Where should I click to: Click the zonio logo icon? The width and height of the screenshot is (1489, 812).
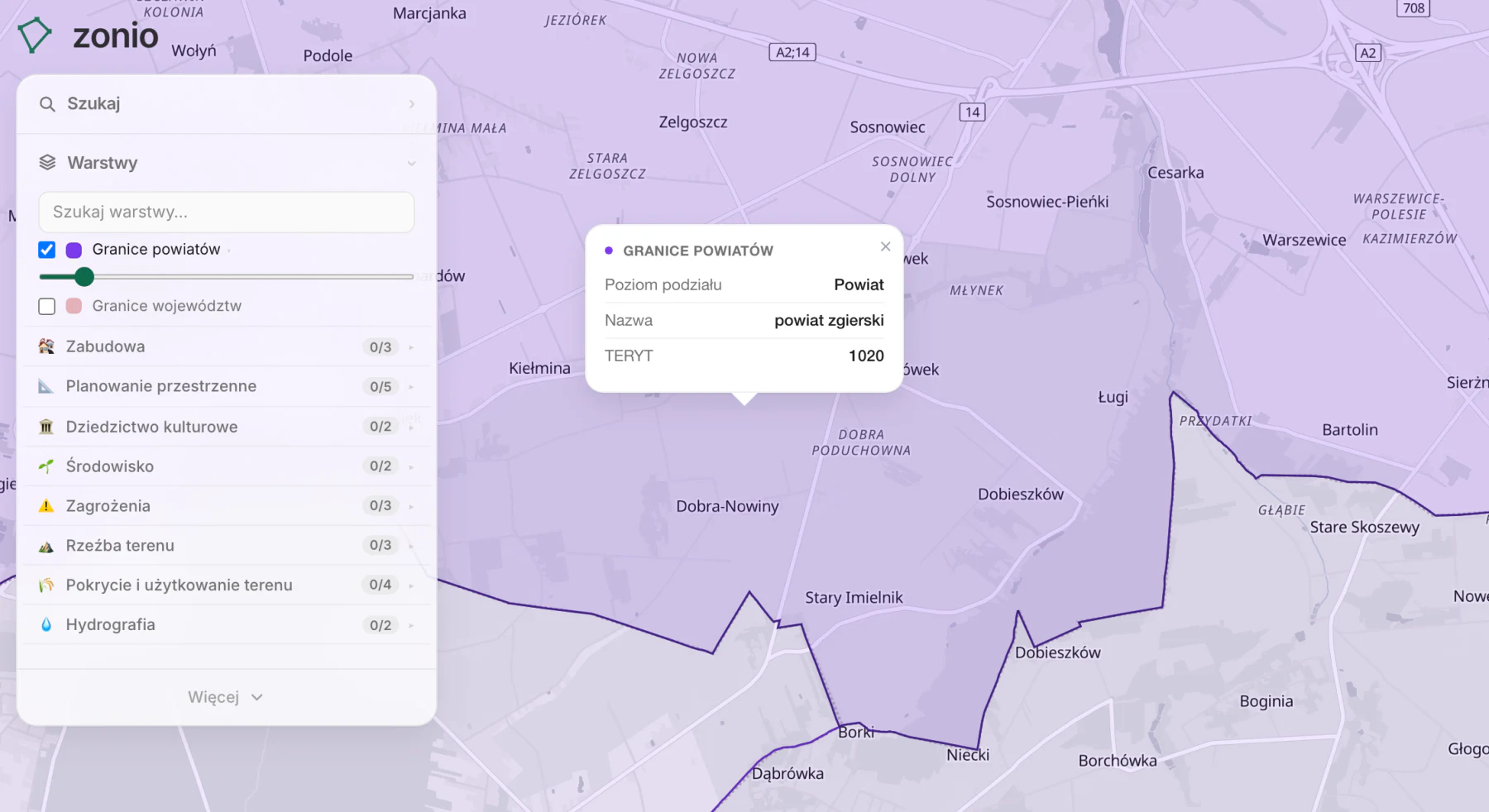pyautogui.click(x=35, y=36)
